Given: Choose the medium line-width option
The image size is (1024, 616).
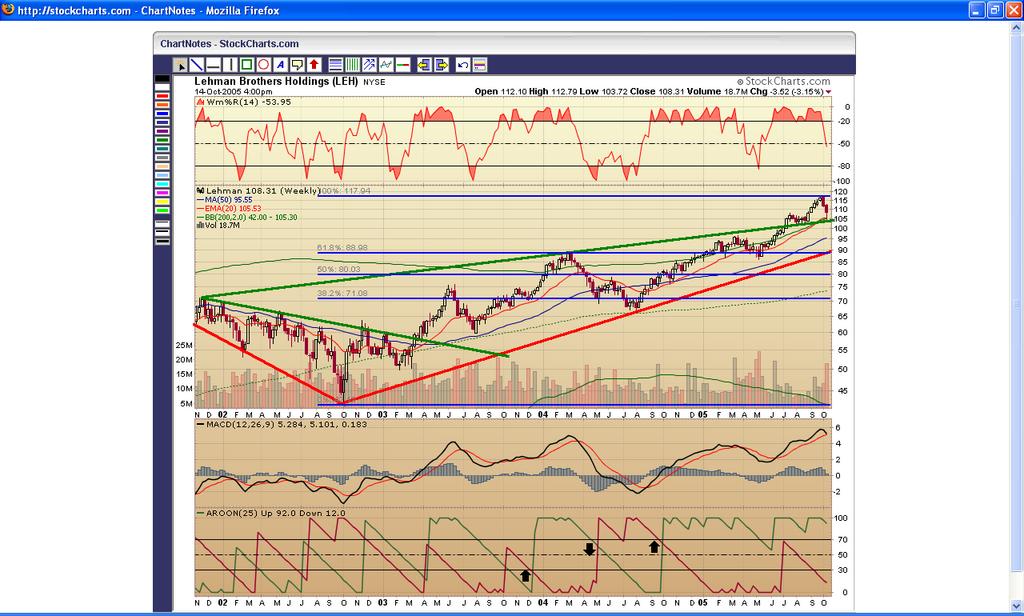Looking at the screenshot, I should 162,233.
